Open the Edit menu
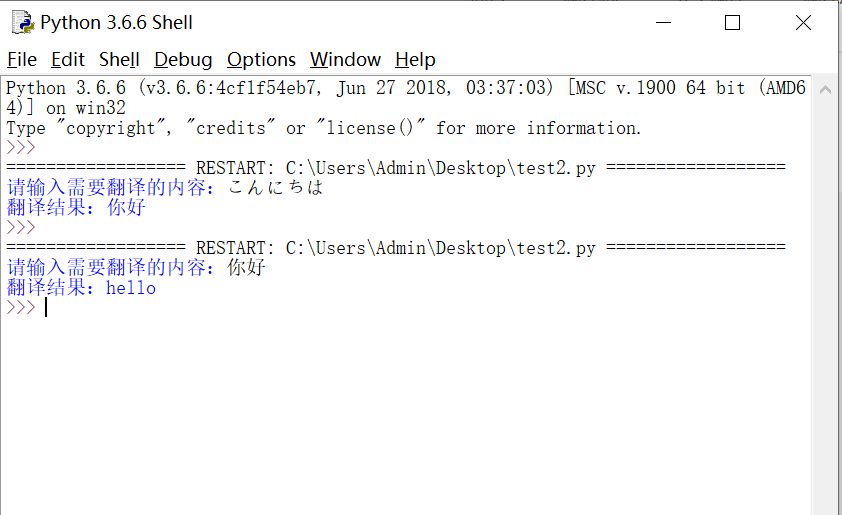842x515 pixels. coord(68,60)
